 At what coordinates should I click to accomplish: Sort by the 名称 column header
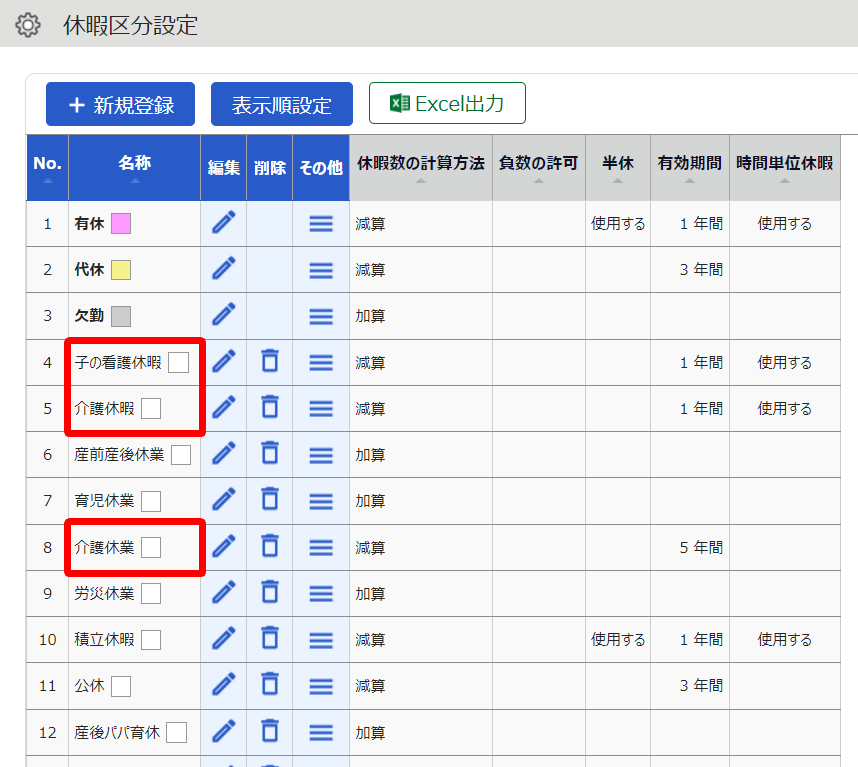[x=135, y=167]
